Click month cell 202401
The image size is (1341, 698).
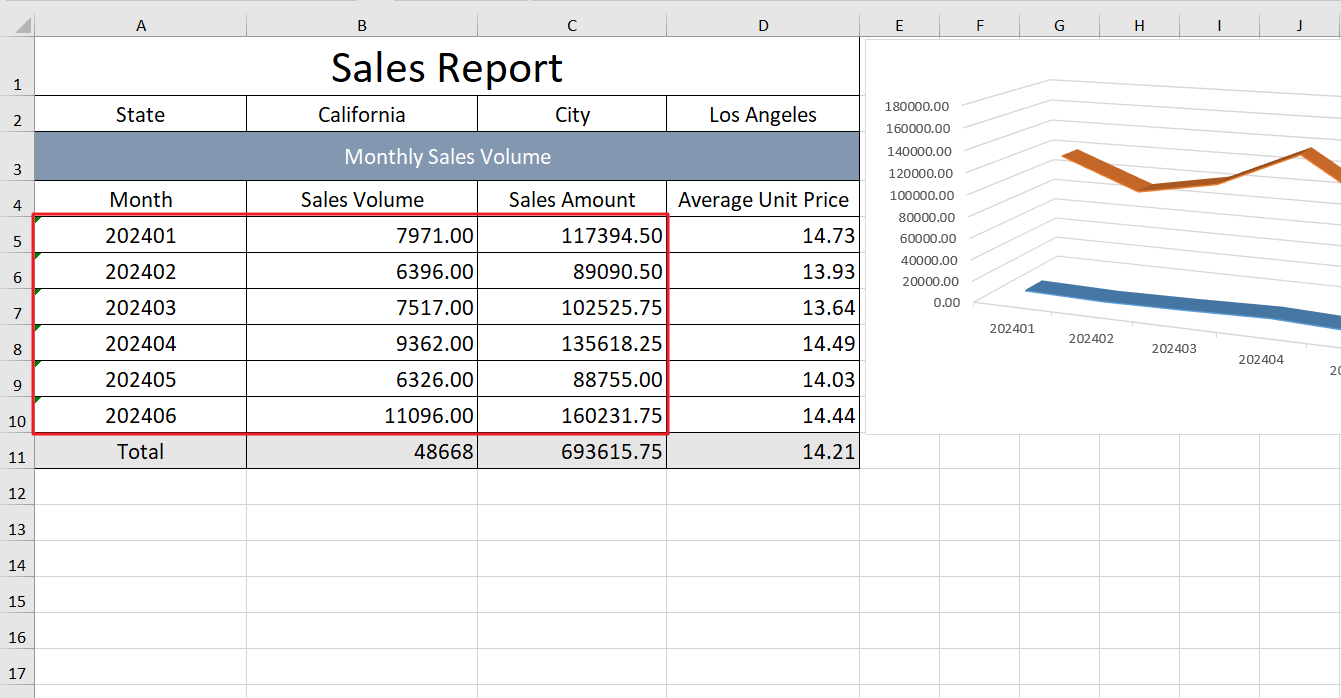[140, 236]
